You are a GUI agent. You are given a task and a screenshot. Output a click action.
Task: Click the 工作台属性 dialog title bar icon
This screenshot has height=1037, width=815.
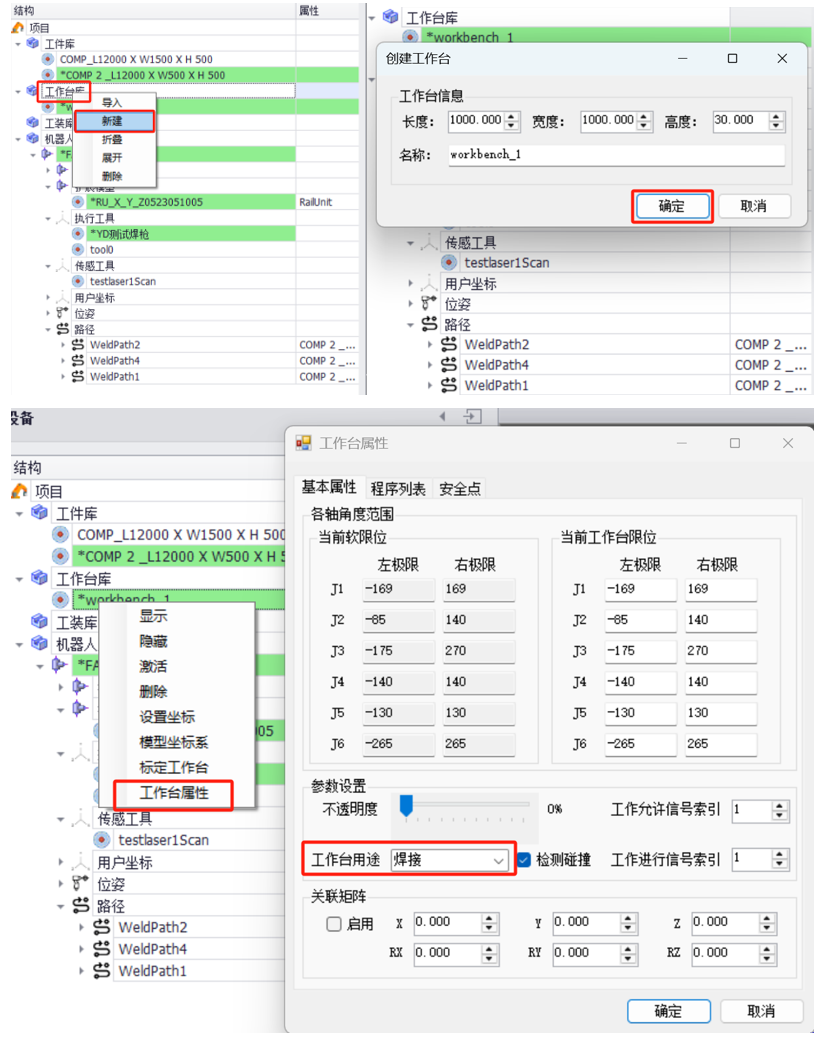304,443
